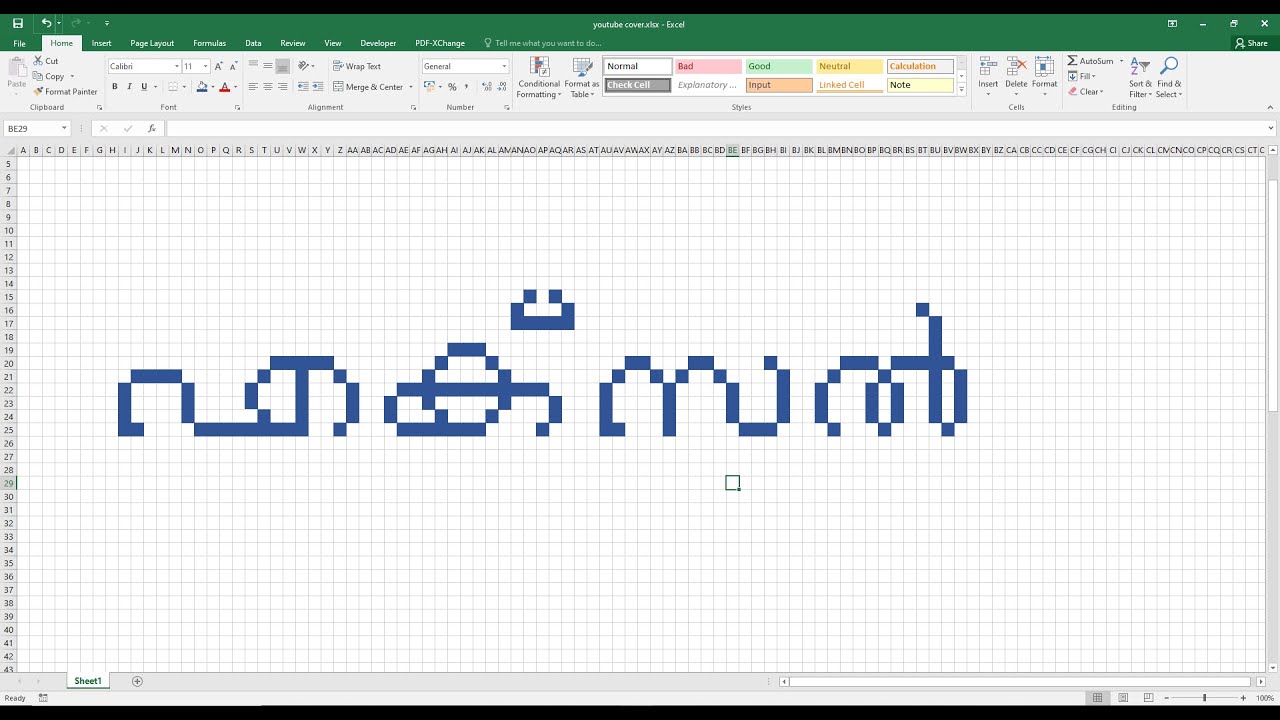Click the Cut scissors icon
The width and height of the screenshot is (1280, 720).
pos(38,61)
